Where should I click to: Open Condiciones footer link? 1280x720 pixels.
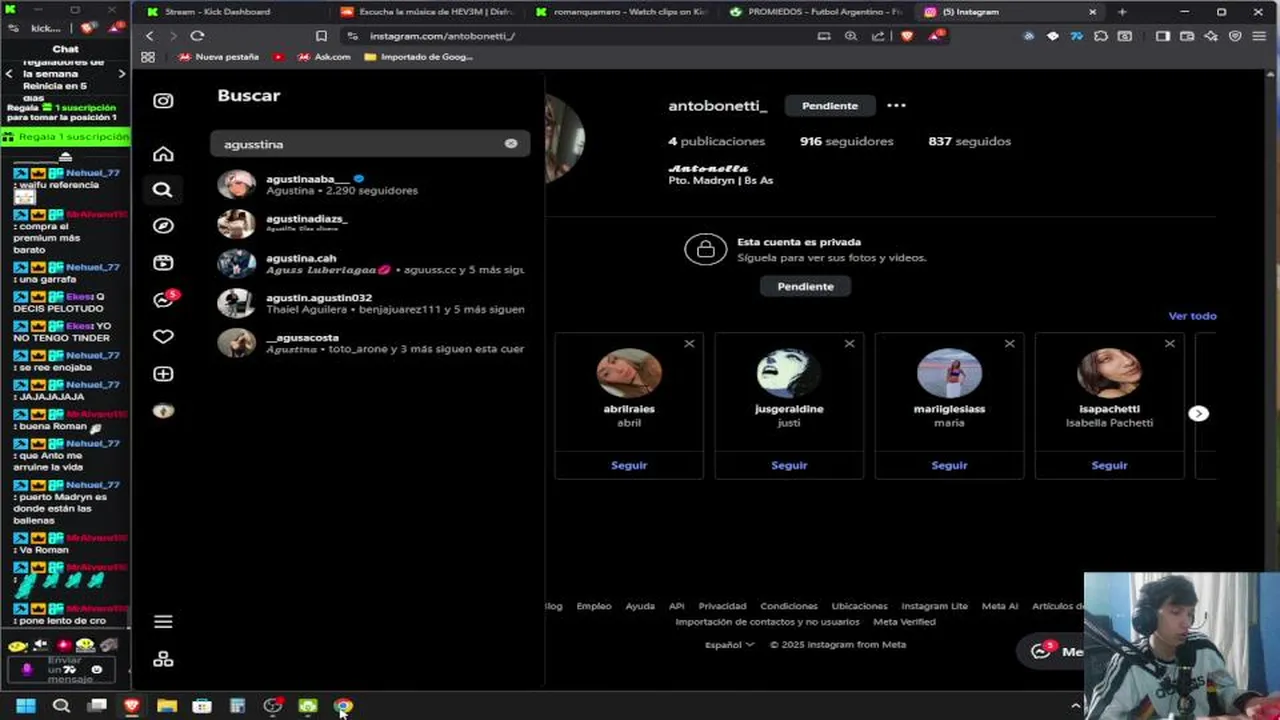tap(788, 606)
